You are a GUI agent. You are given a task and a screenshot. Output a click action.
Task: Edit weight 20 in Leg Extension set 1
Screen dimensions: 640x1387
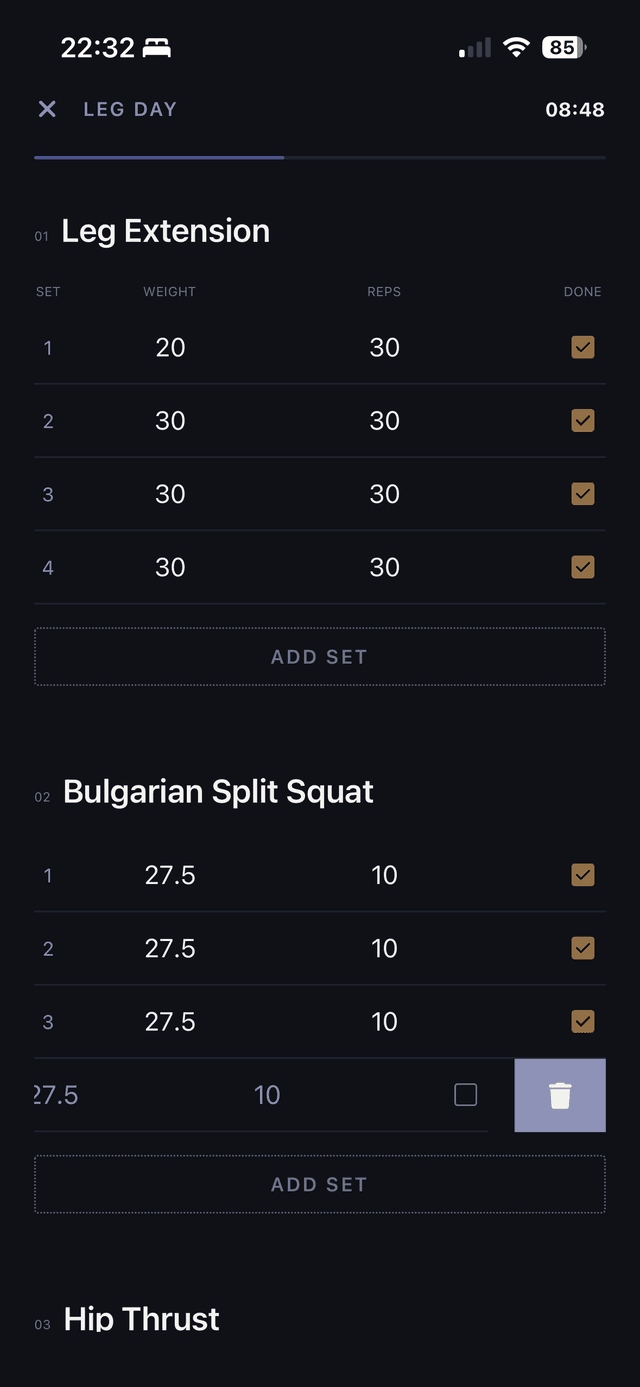[x=170, y=347]
